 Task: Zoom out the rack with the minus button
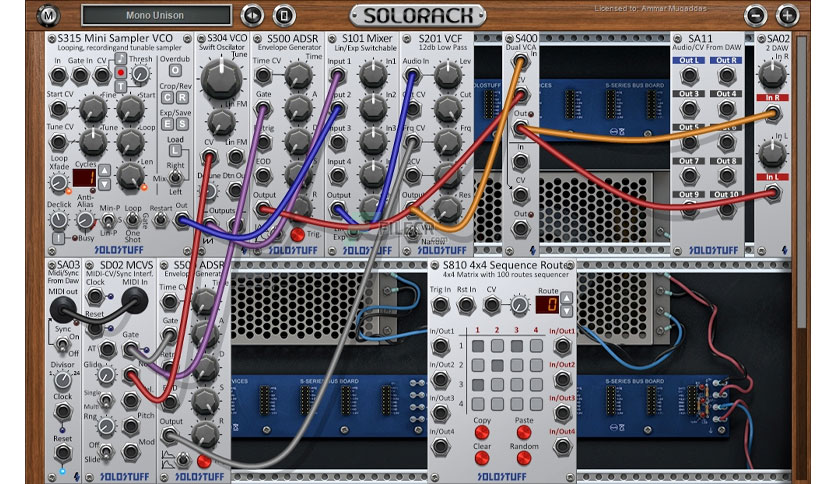coord(755,15)
